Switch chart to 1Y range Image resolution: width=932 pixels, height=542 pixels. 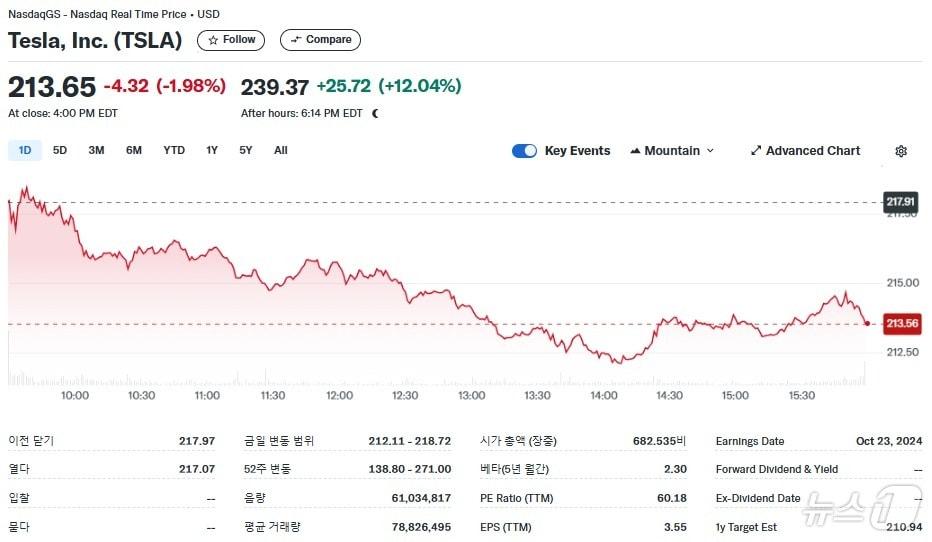[212, 151]
